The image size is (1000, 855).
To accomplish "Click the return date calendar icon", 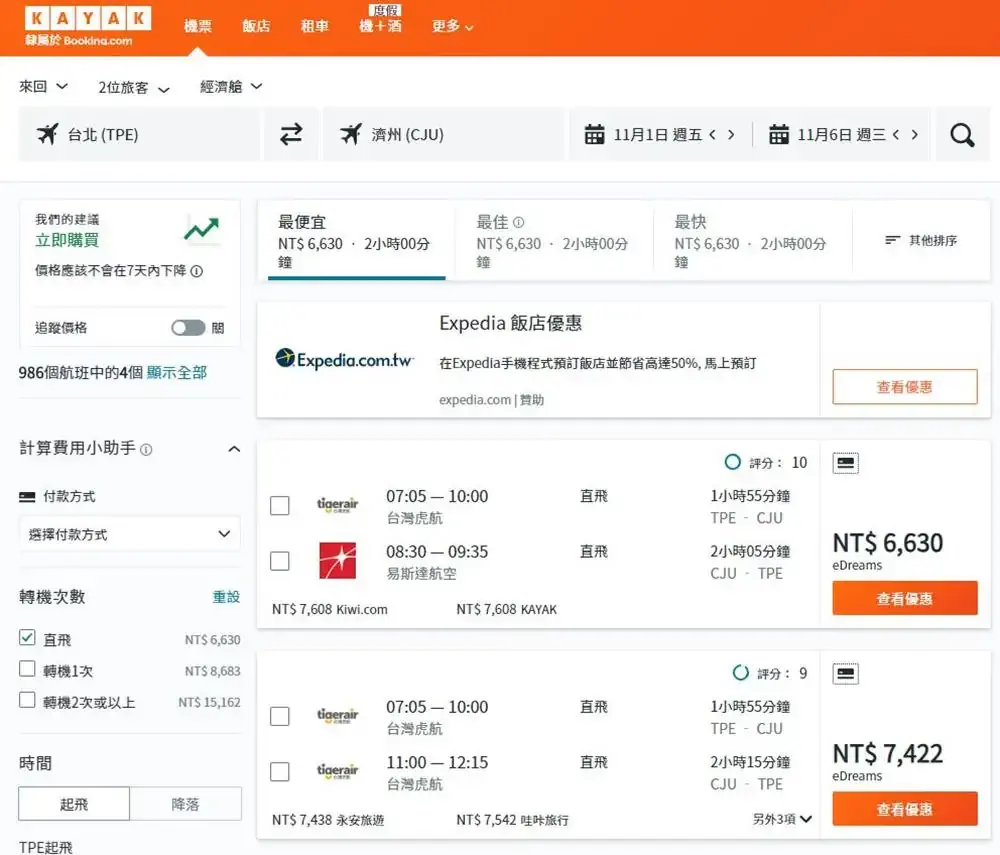I will point(779,135).
